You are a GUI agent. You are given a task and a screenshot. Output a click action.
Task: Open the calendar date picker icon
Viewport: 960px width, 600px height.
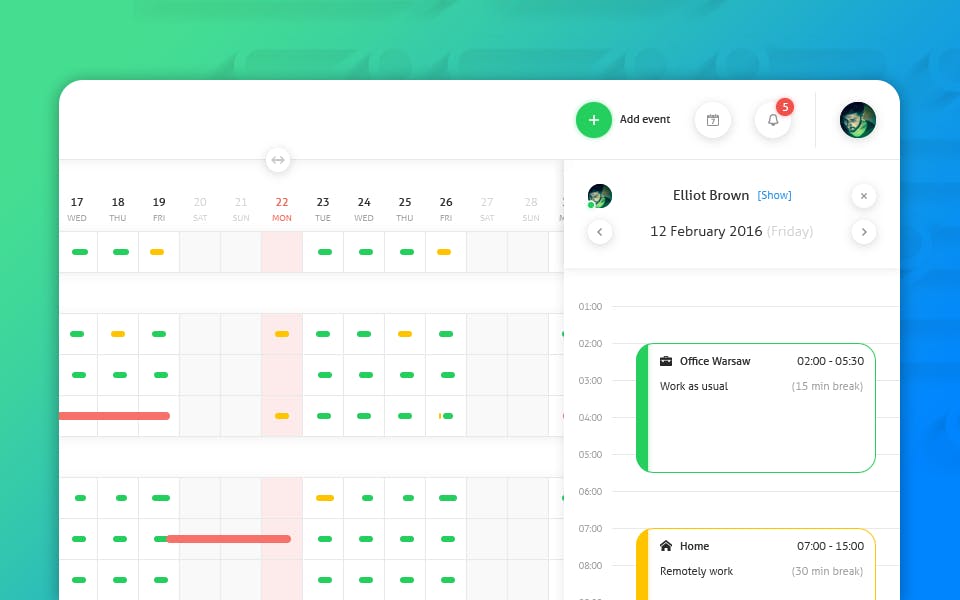pos(713,120)
